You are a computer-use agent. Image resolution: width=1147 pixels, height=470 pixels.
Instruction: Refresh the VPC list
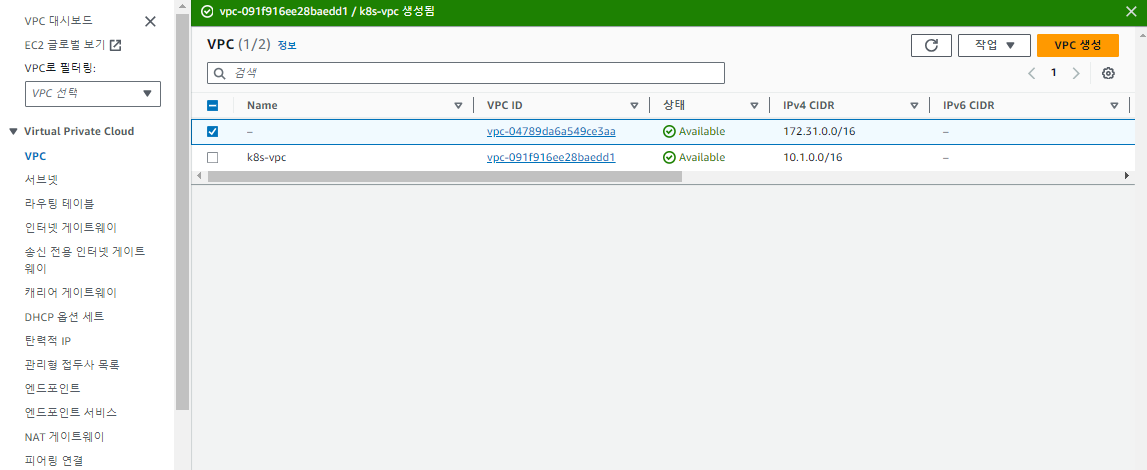[x=931, y=45]
